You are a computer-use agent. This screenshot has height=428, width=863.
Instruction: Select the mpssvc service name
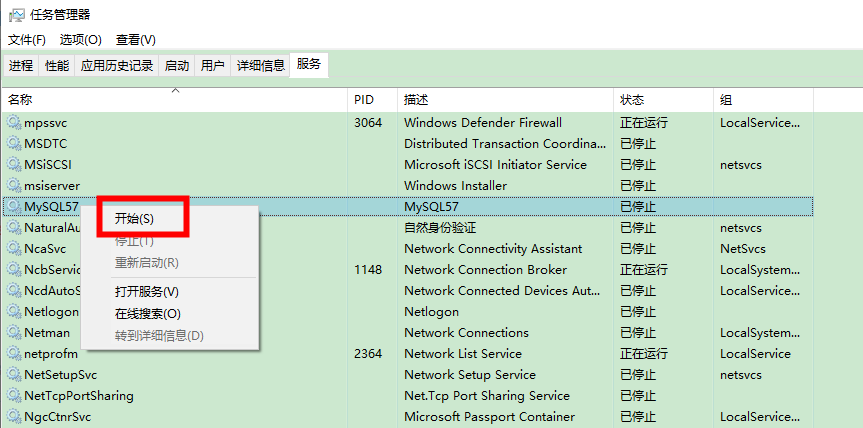pyautogui.click(x=45, y=123)
